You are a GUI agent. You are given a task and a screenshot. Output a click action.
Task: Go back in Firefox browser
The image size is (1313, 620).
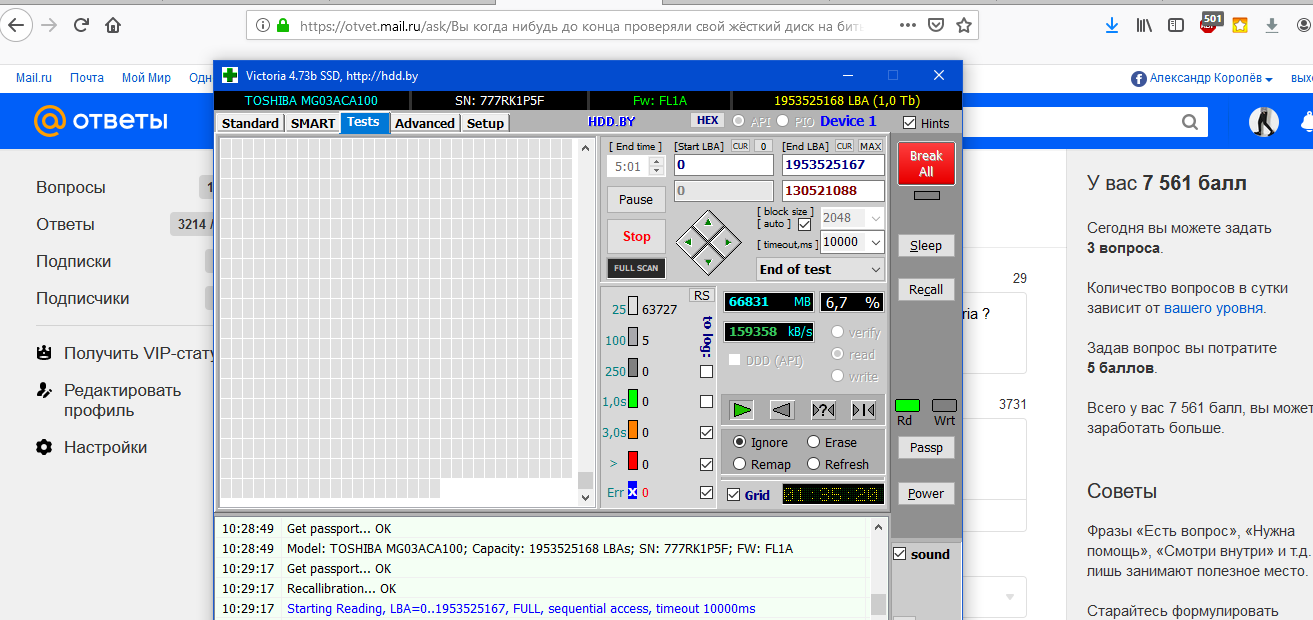[x=17, y=25]
